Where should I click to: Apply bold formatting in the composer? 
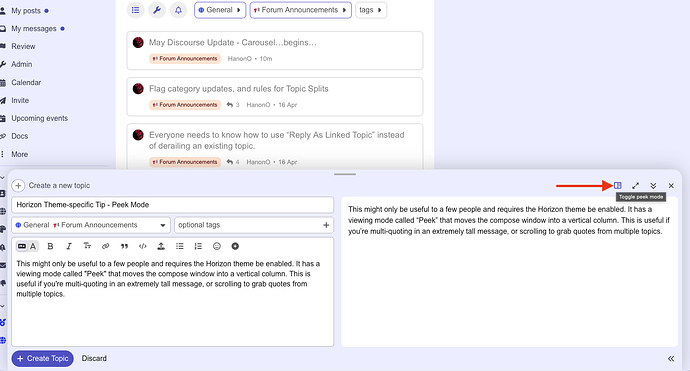50,246
